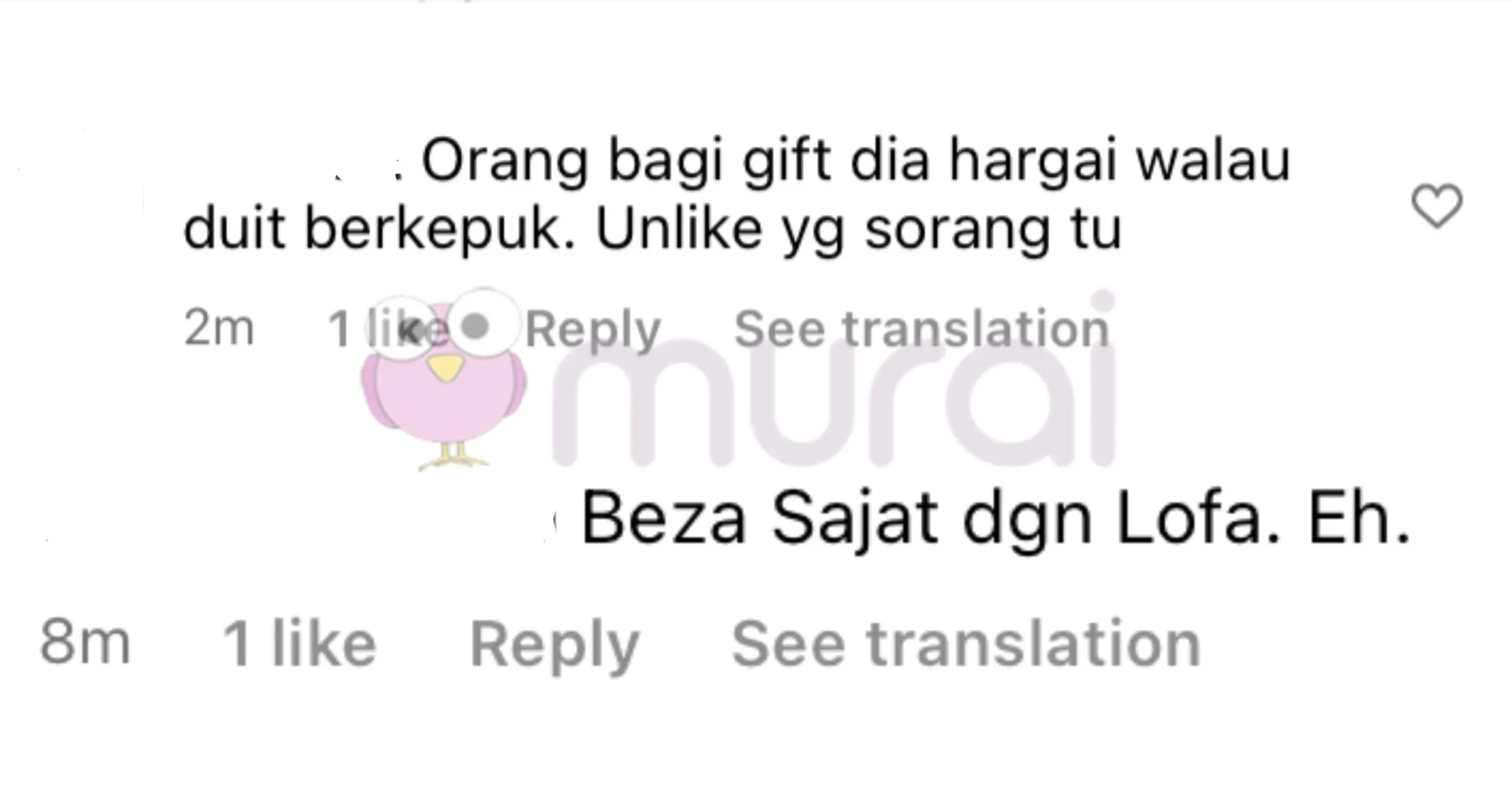The image size is (1512, 810).
Task: View the 1 like on the 8m comment
Action: coord(300,643)
